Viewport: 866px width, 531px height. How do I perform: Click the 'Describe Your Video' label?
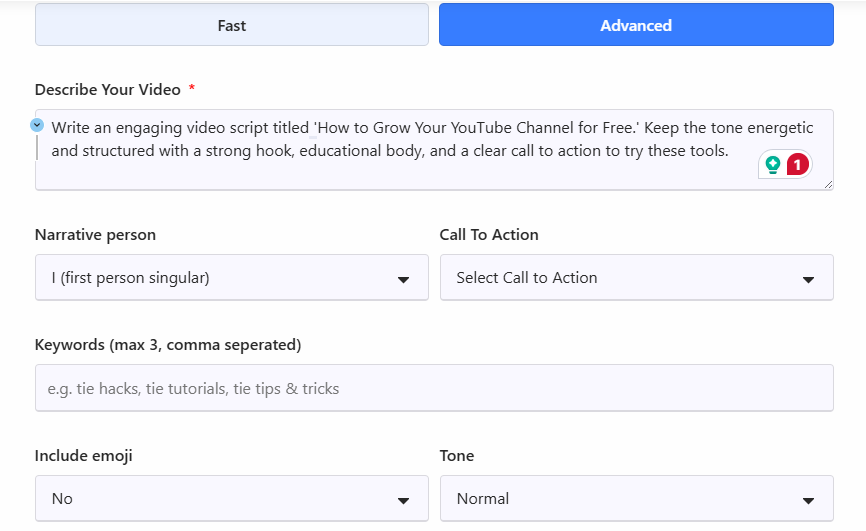(108, 90)
